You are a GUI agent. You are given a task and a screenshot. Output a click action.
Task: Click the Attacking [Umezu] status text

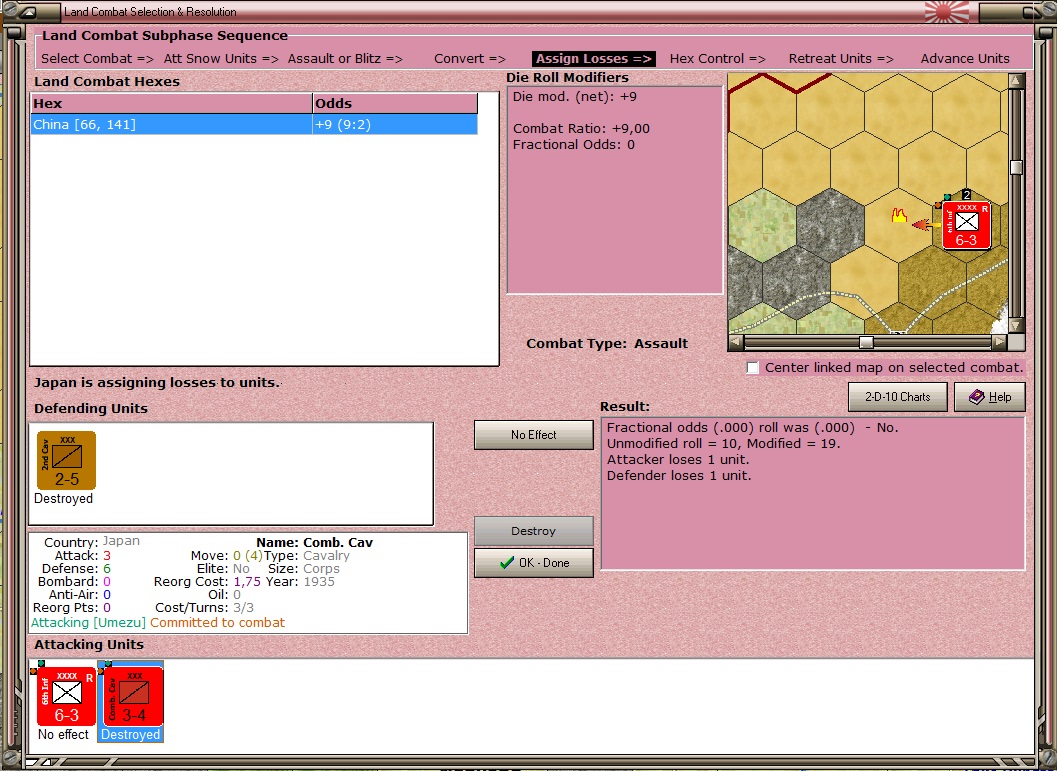pos(88,623)
